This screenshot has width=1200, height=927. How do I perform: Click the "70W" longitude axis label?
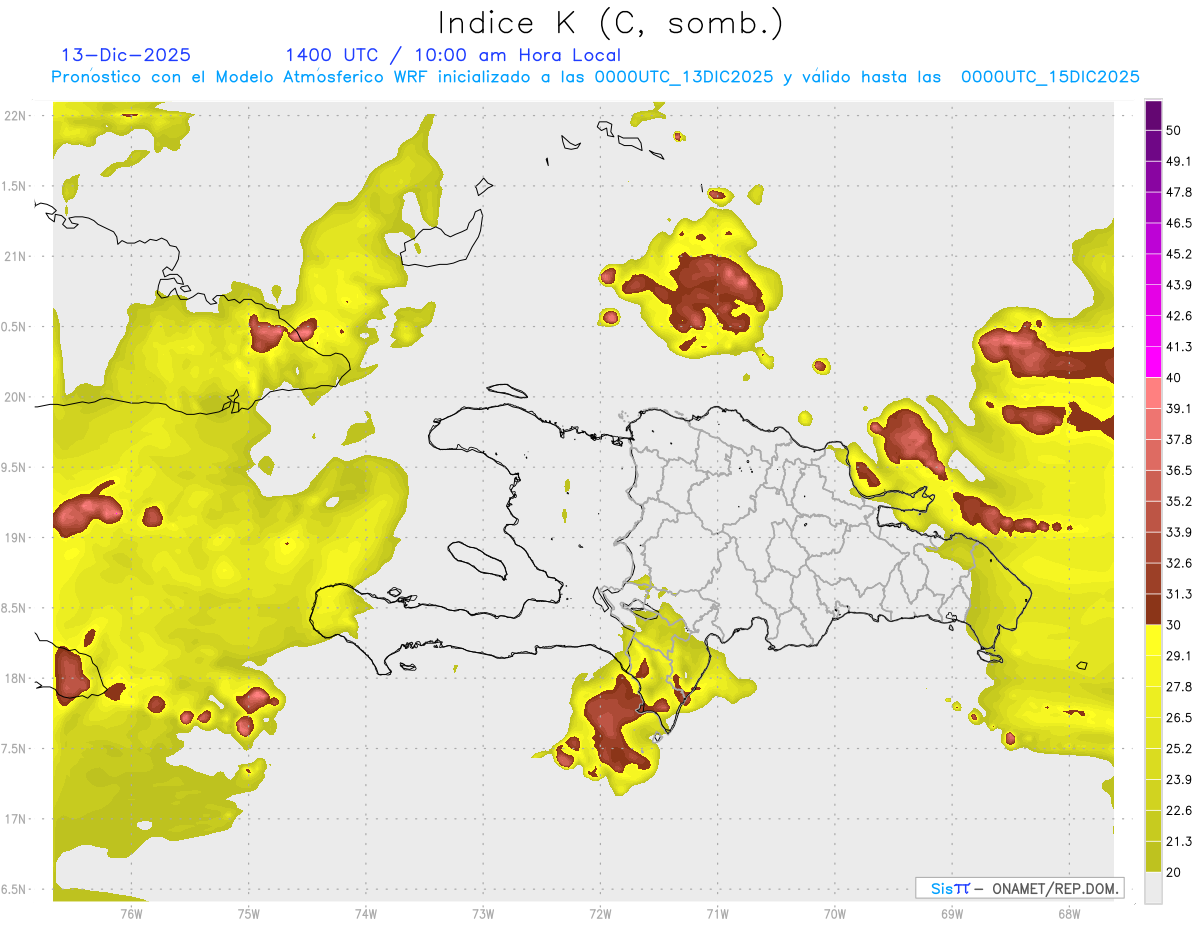click(835, 913)
